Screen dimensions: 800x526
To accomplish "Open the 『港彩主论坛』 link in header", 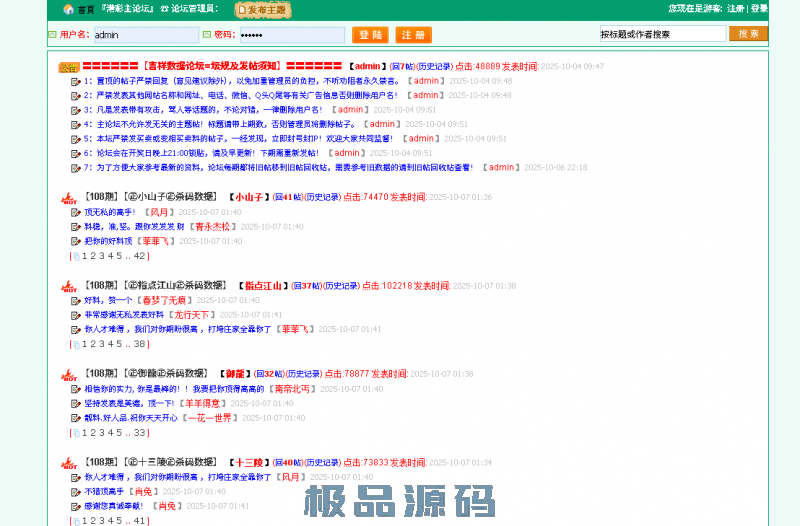I will point(128,9).
